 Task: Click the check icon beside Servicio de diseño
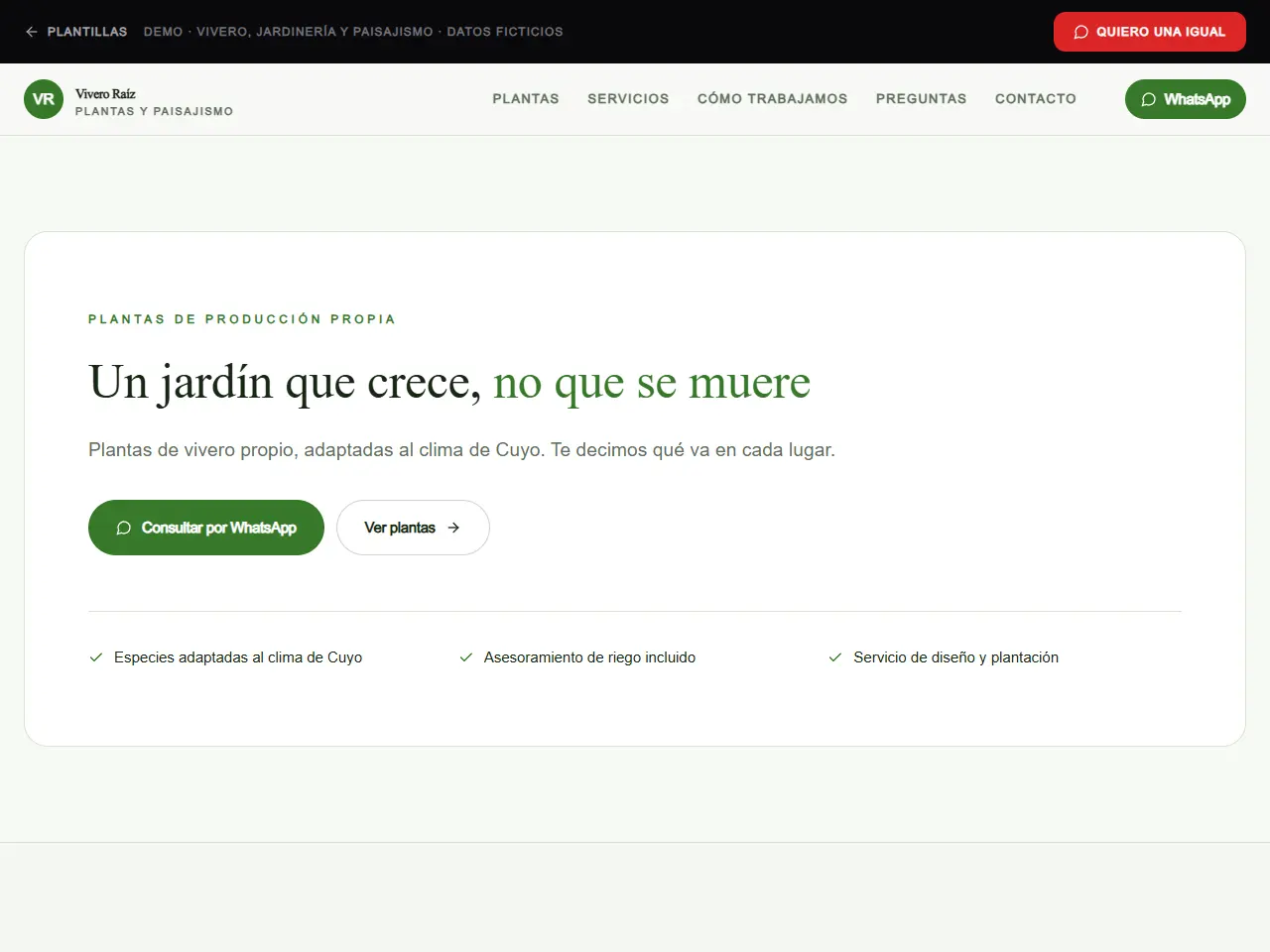tap(835, 657)
